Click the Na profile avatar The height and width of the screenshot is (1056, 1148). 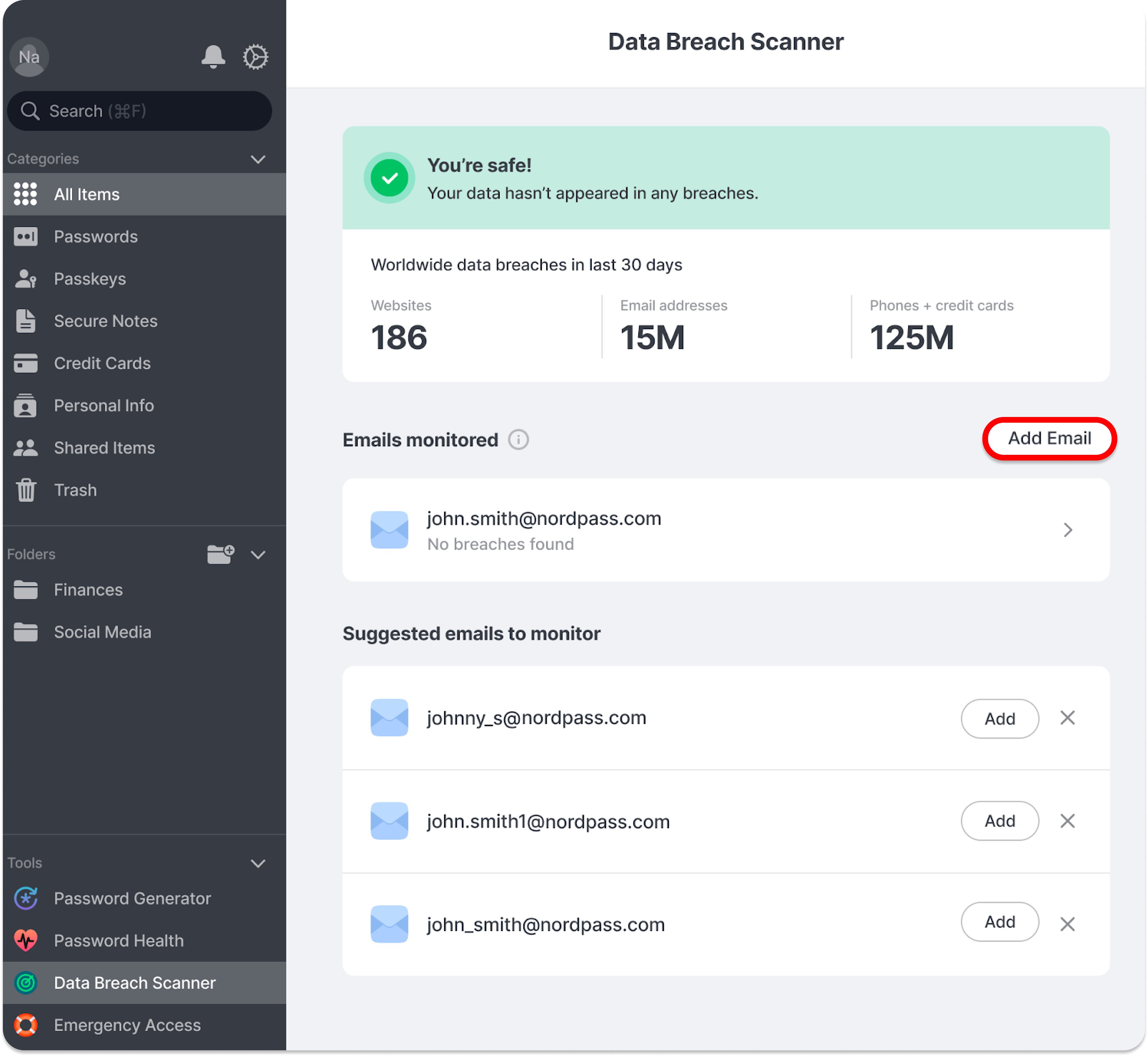[29, 56]
